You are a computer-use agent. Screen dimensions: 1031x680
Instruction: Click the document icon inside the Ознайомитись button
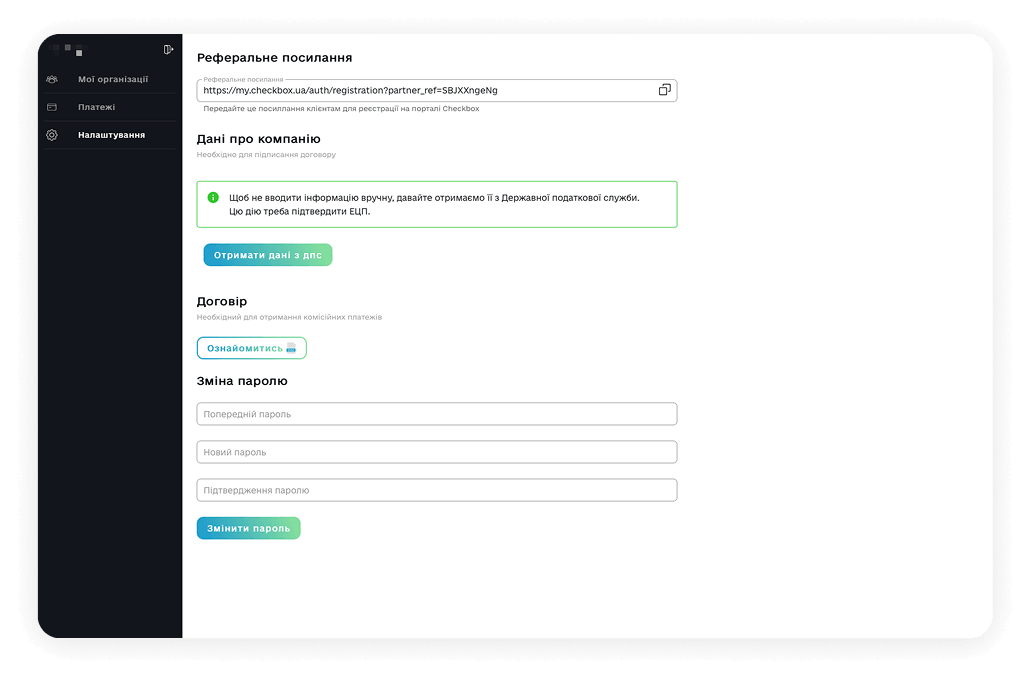(291, 348)
